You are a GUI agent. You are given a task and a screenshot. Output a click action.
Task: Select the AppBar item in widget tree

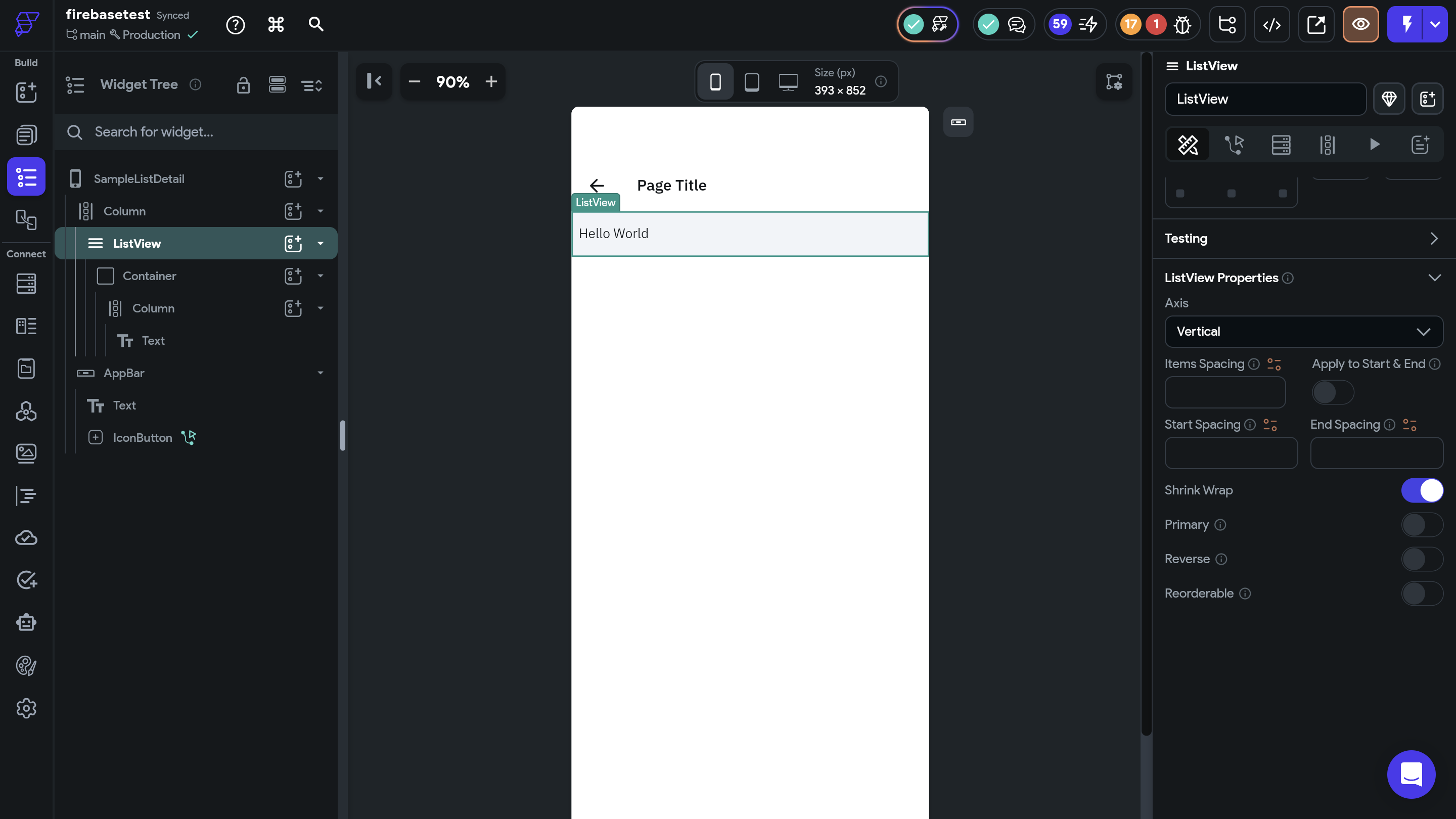[124, 373]
